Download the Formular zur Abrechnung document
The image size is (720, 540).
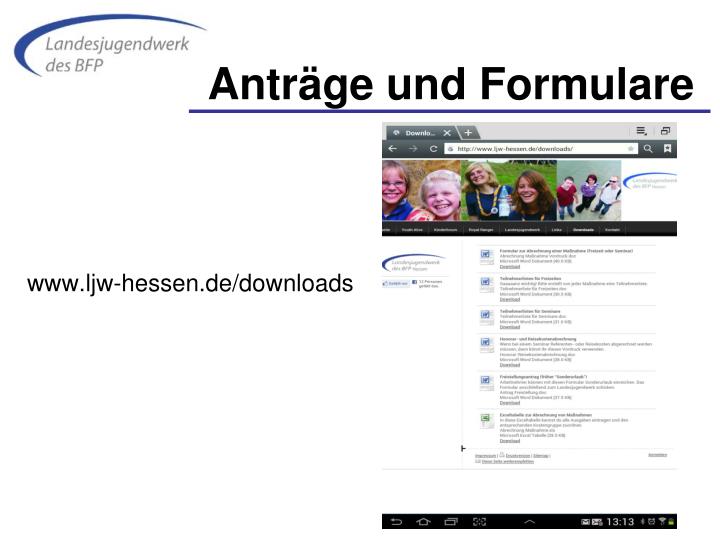coord(510,267)
